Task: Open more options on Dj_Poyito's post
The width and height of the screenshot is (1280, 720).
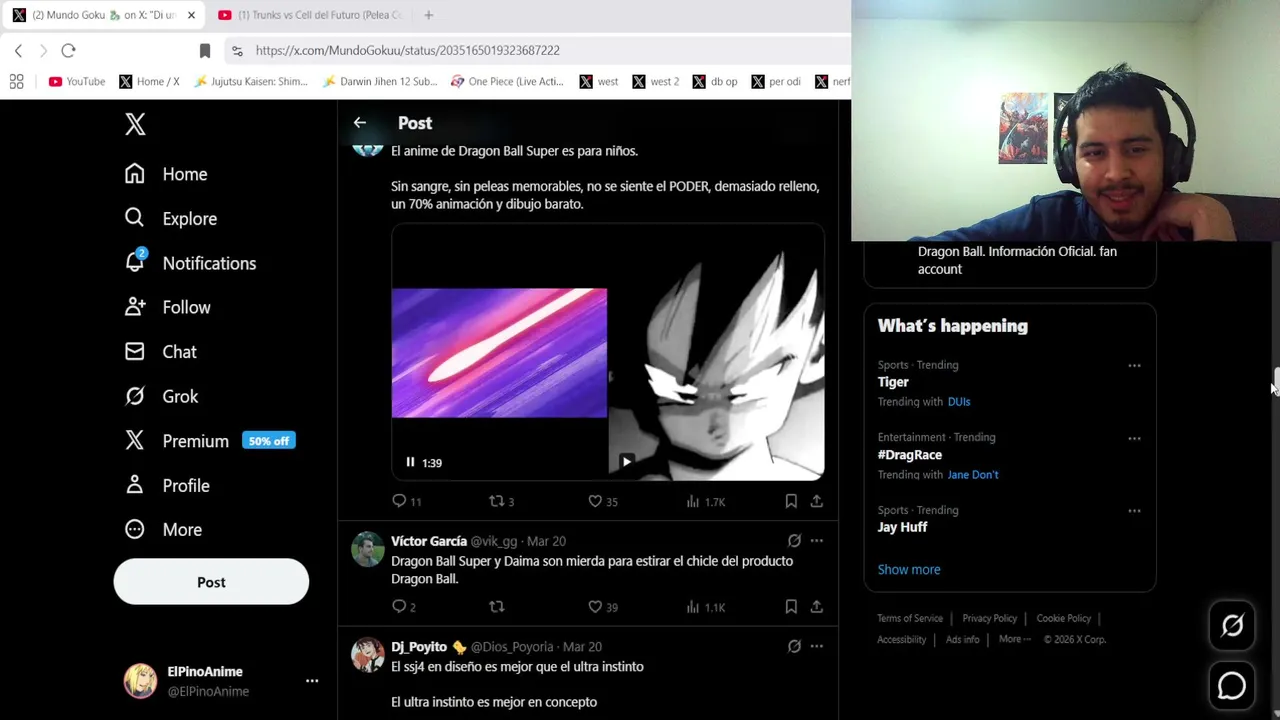Action: 816,647
